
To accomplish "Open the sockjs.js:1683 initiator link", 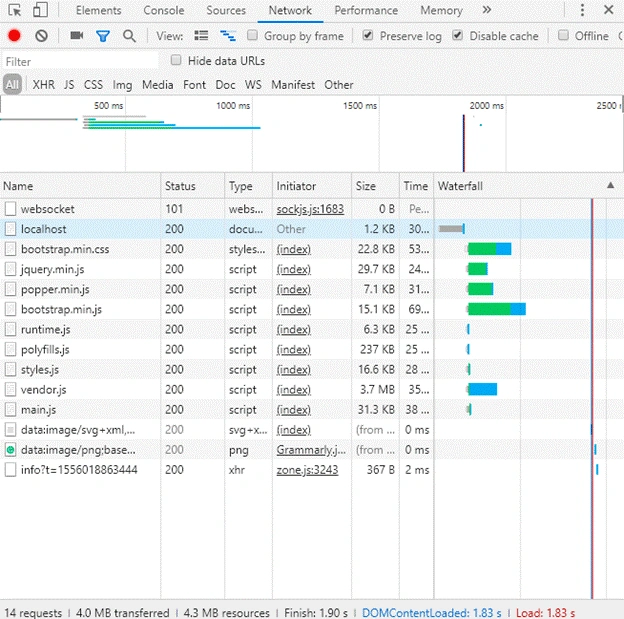I will tap(310, 209).
